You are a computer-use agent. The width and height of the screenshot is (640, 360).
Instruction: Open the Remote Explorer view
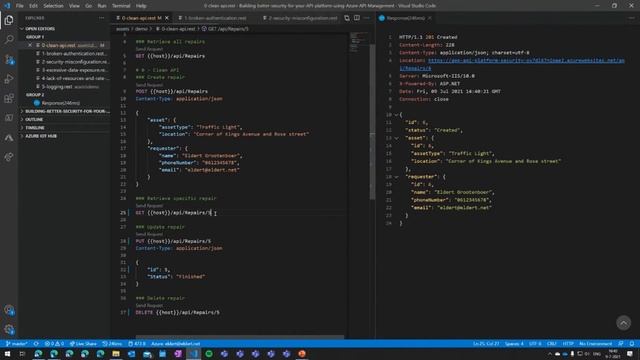click(x=9, y=118)
